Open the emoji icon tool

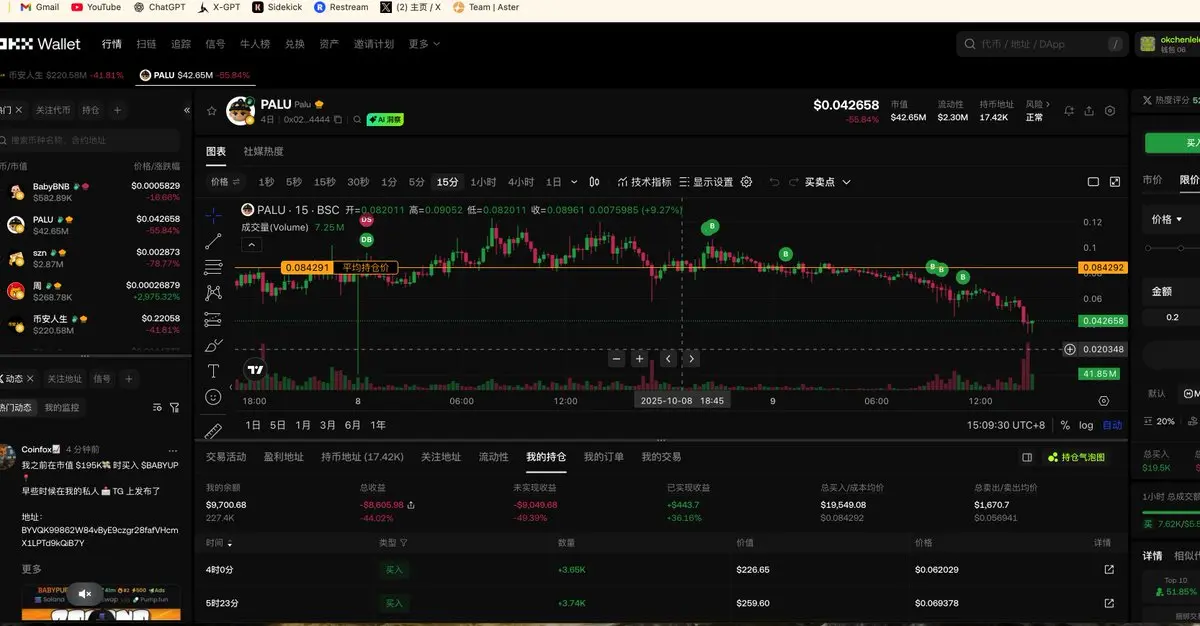[213, 397]
